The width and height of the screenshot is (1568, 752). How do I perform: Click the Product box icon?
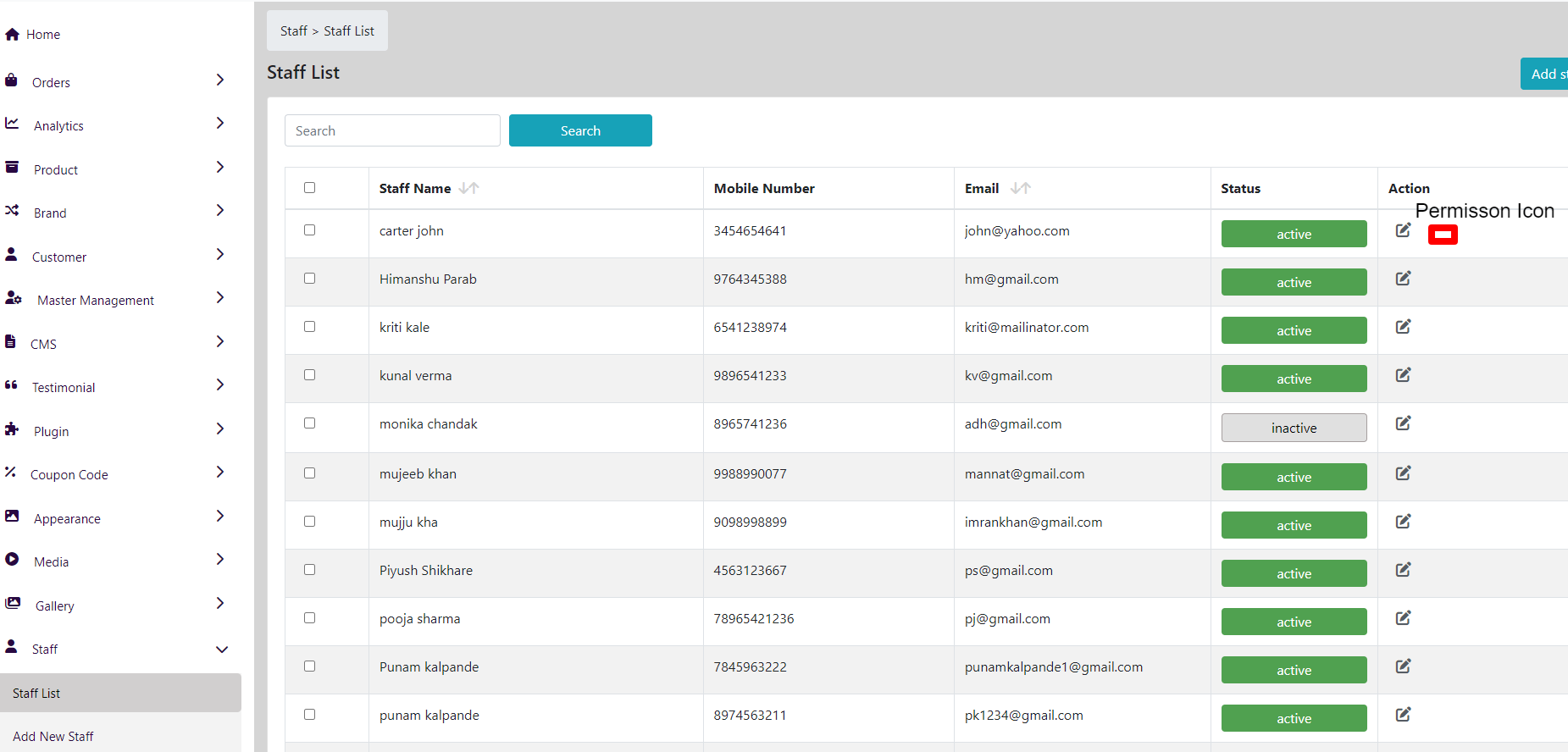[x=12, y=168]
